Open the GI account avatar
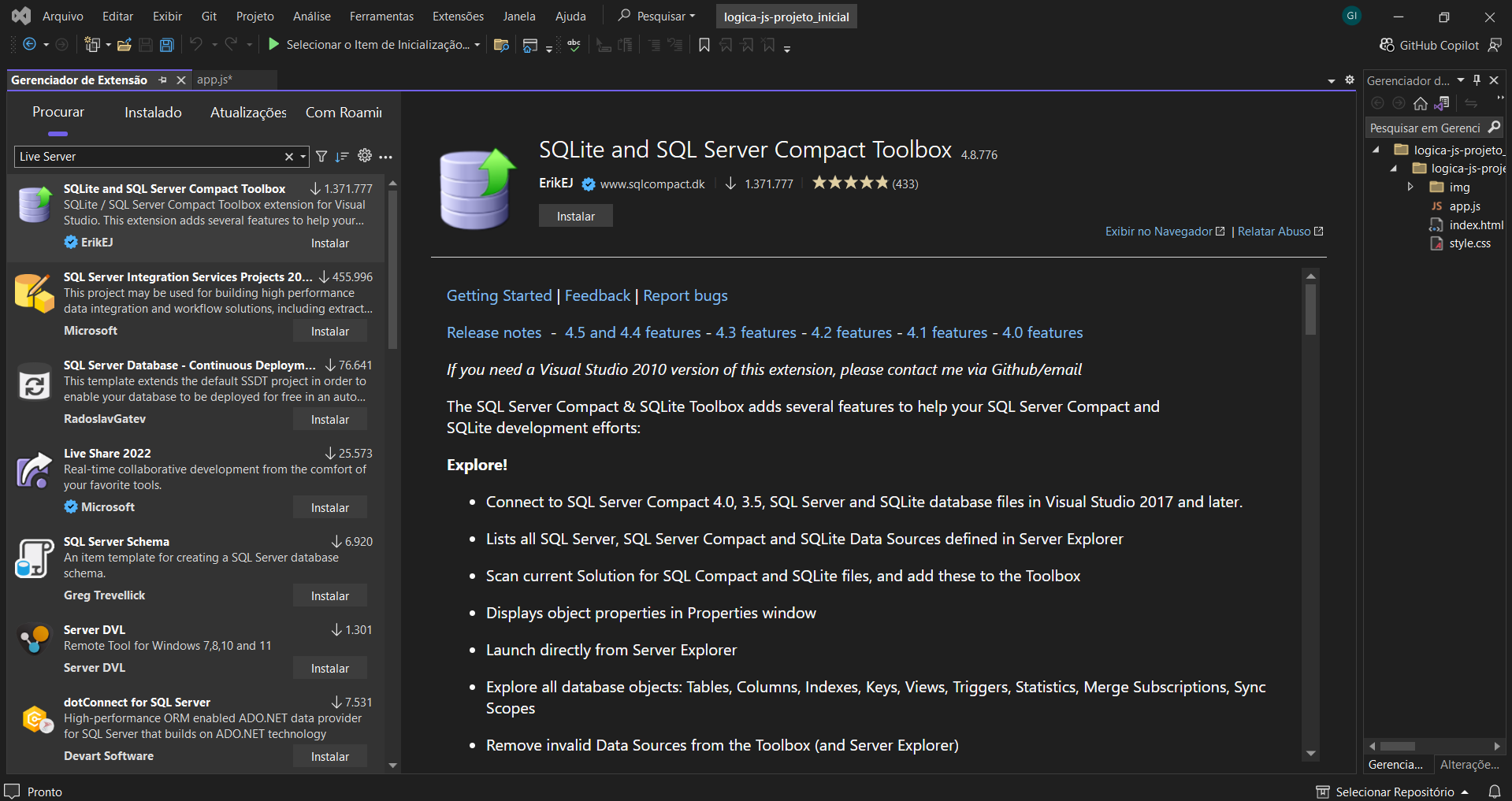This screenshot has width=1512, height=801. click(x=1351, y=16)
